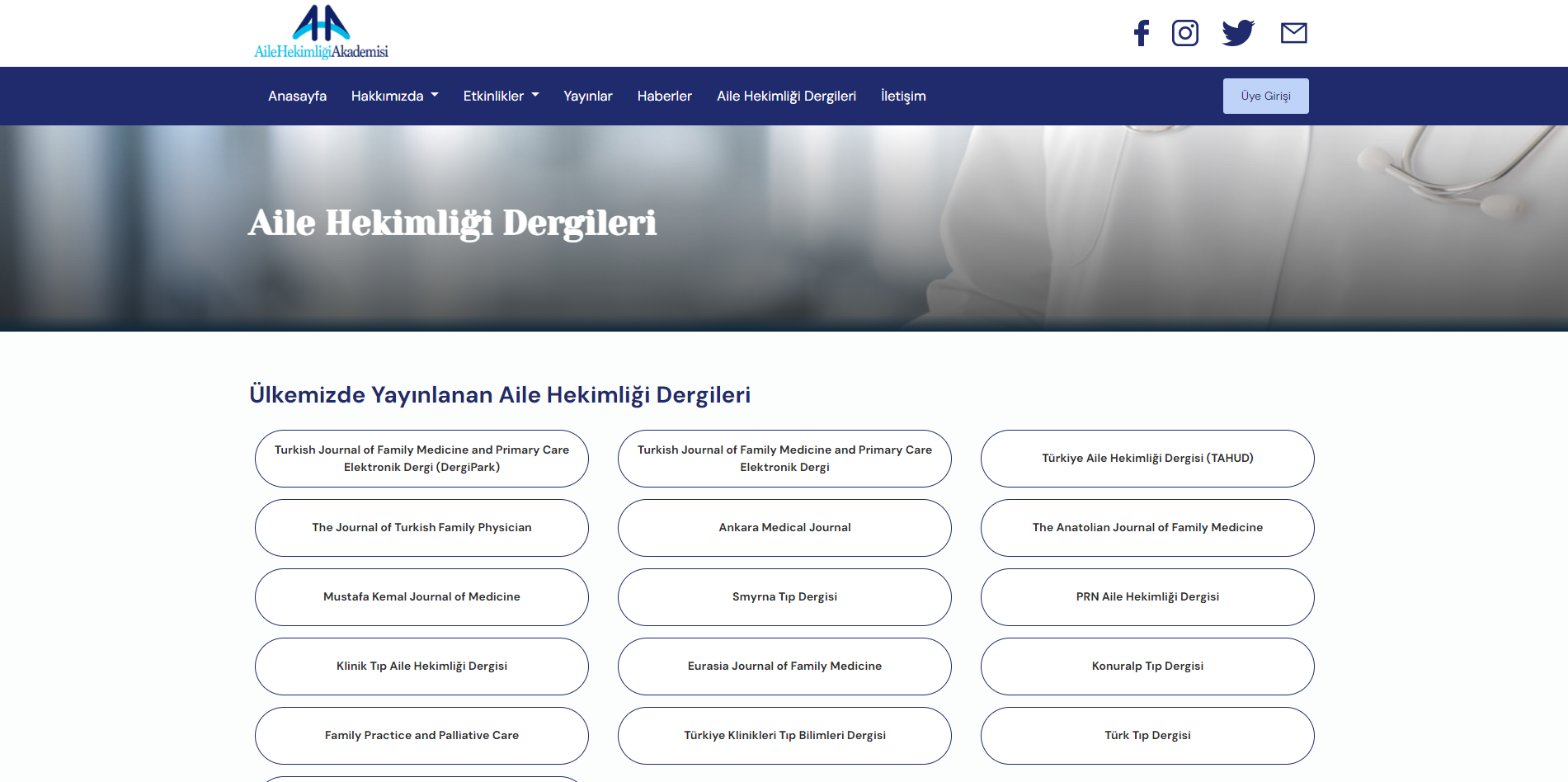Open Aile Hekimliği Dergileri nav item
Viewport: 1568px width, 782px height.
tap(786, 96)
